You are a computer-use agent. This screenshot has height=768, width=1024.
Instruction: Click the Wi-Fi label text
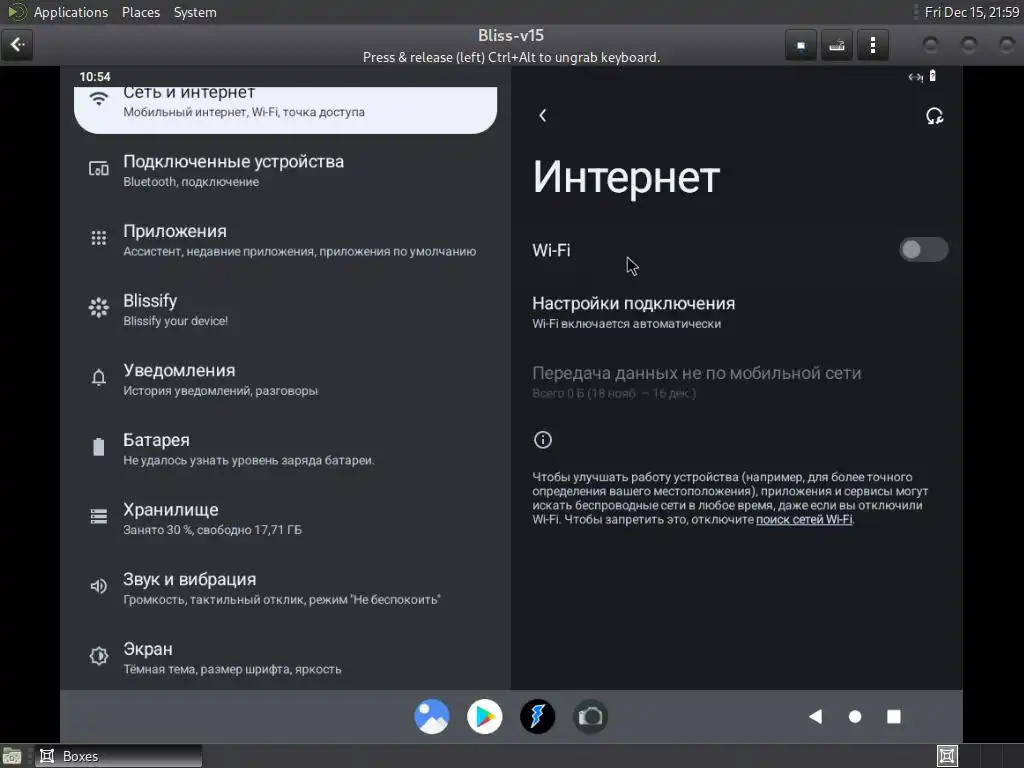551,250
